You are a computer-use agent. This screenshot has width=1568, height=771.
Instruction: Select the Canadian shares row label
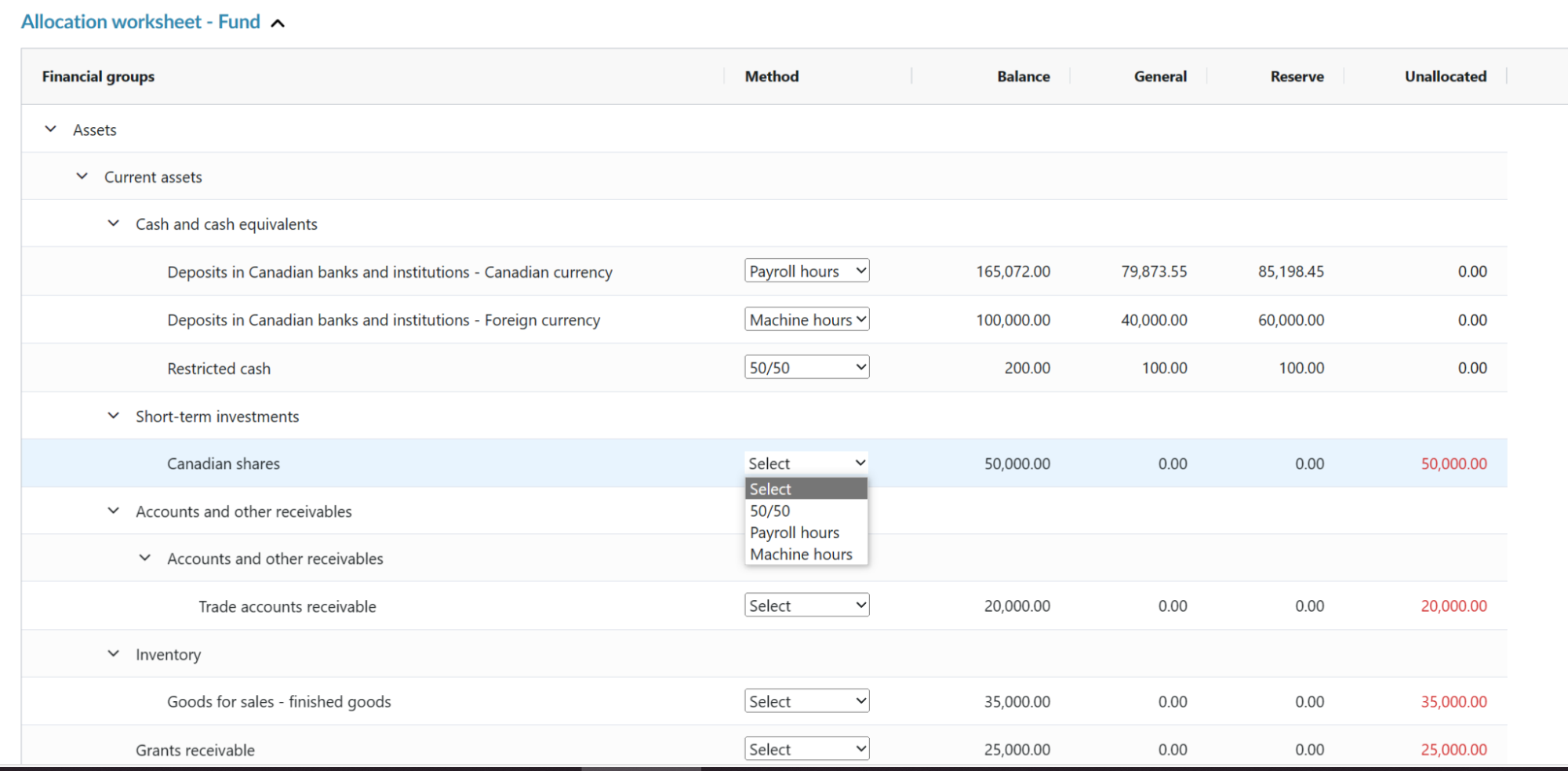coord(224,464)
